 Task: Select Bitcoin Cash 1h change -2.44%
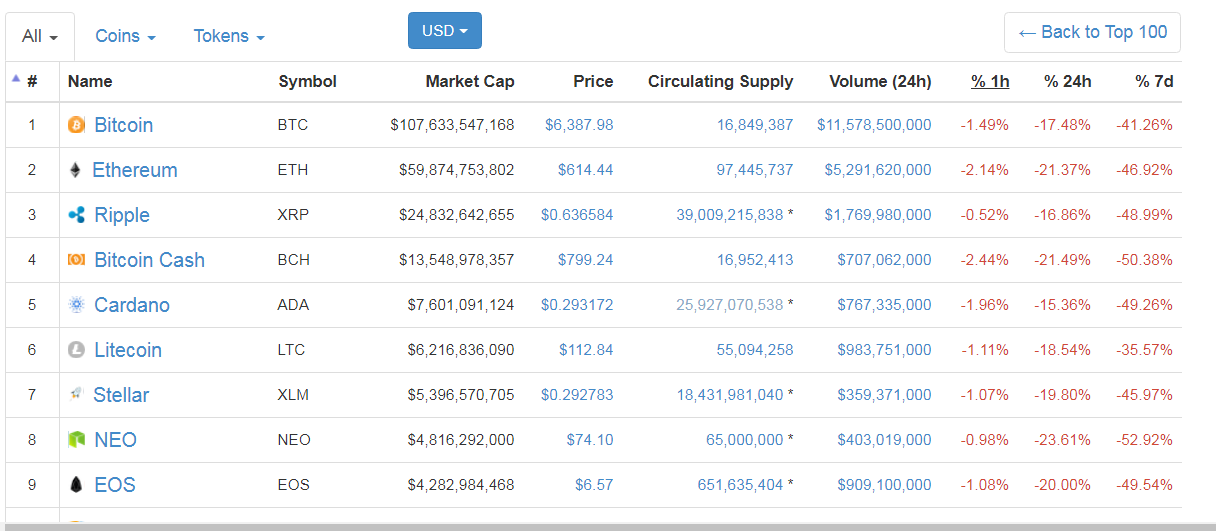pyautogui.click(x=985, y=260)
